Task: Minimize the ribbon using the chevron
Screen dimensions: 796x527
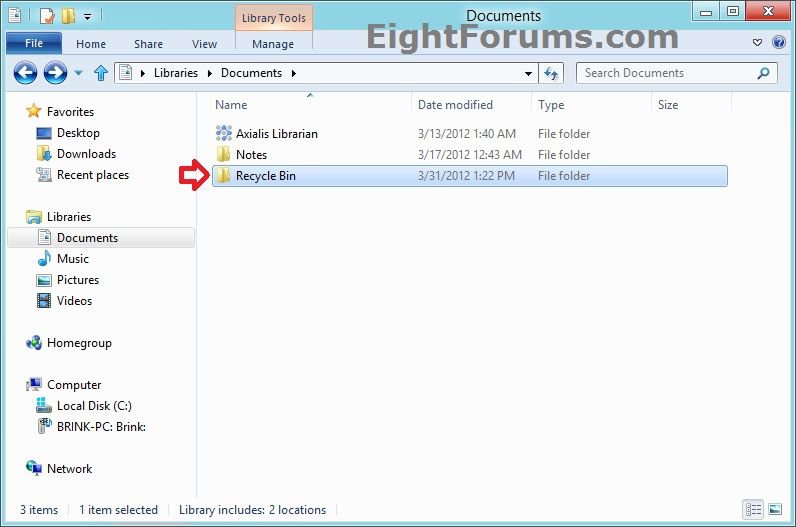Action: [757, 43]
